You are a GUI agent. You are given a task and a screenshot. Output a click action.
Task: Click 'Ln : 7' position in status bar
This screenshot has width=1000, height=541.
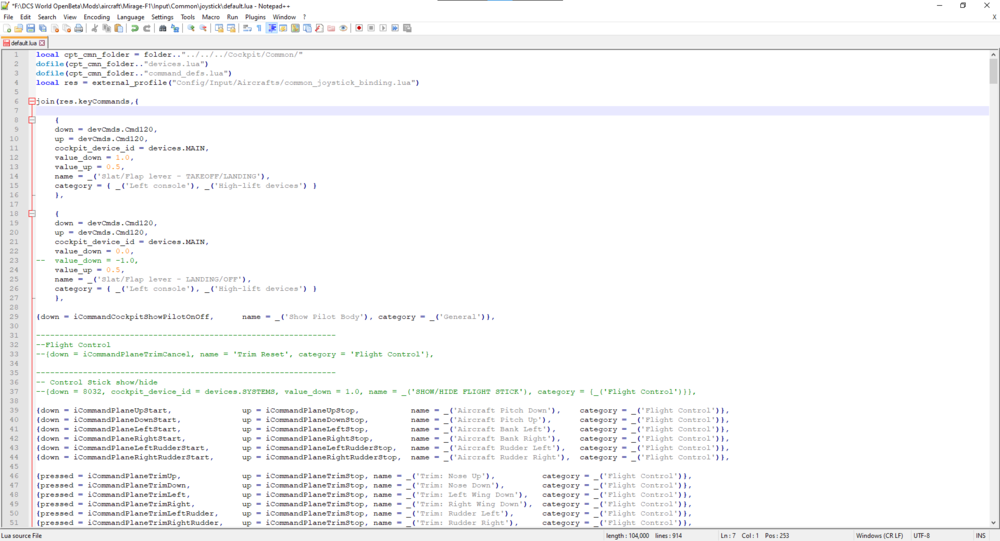point(728,536)
